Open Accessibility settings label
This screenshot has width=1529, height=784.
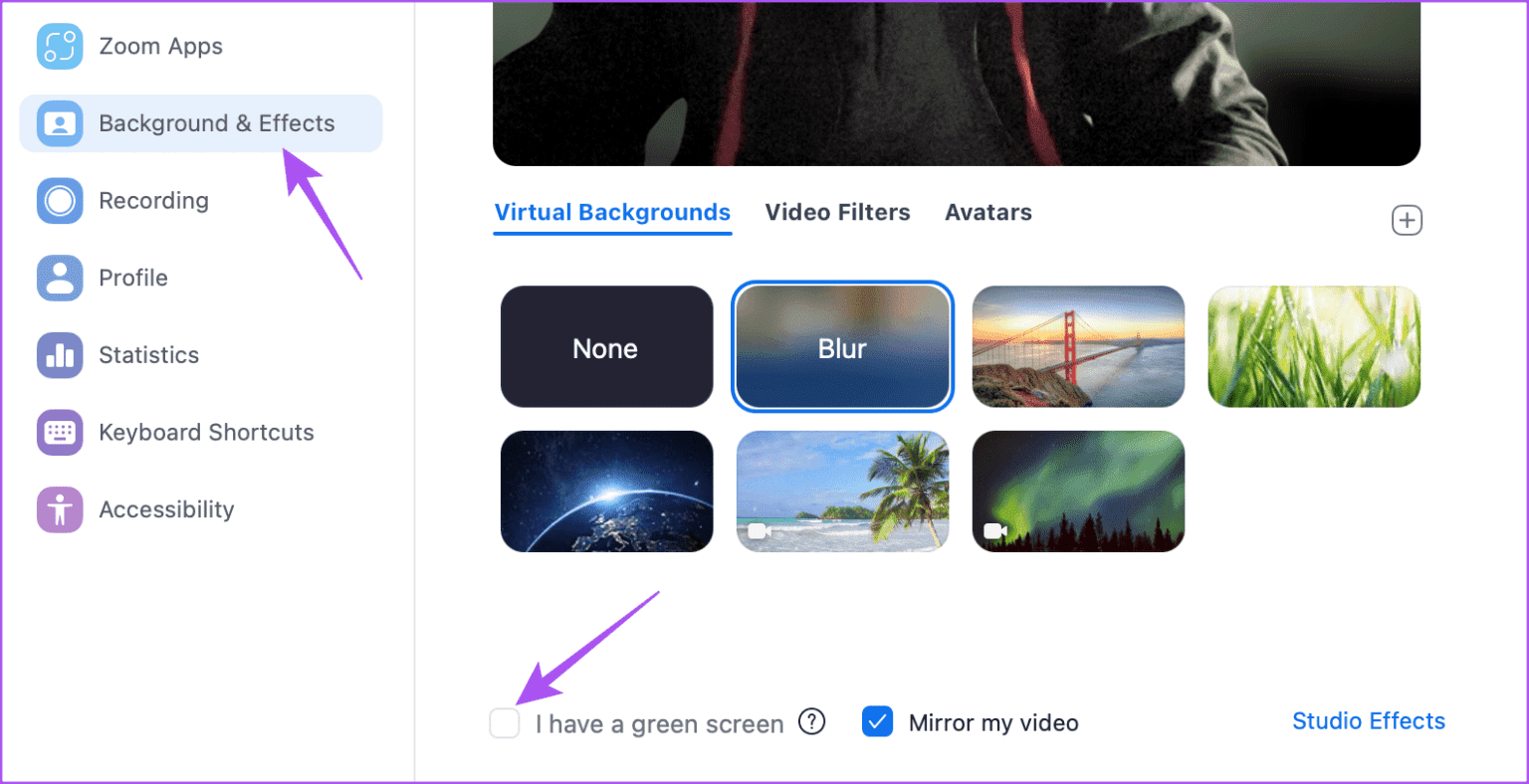(x=166, y=509)
